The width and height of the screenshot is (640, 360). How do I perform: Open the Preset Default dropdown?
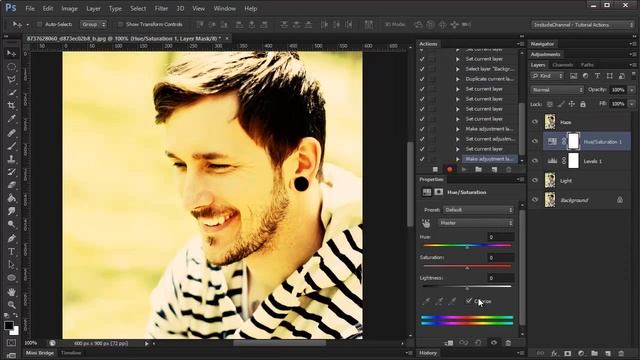478,210
